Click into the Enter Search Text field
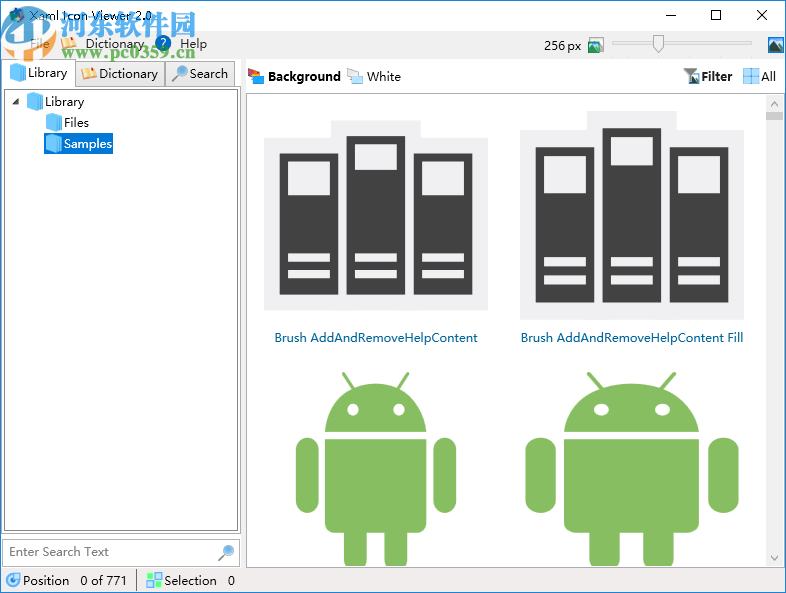The height and width of the screenshot is (593, 786). [111, 552]
